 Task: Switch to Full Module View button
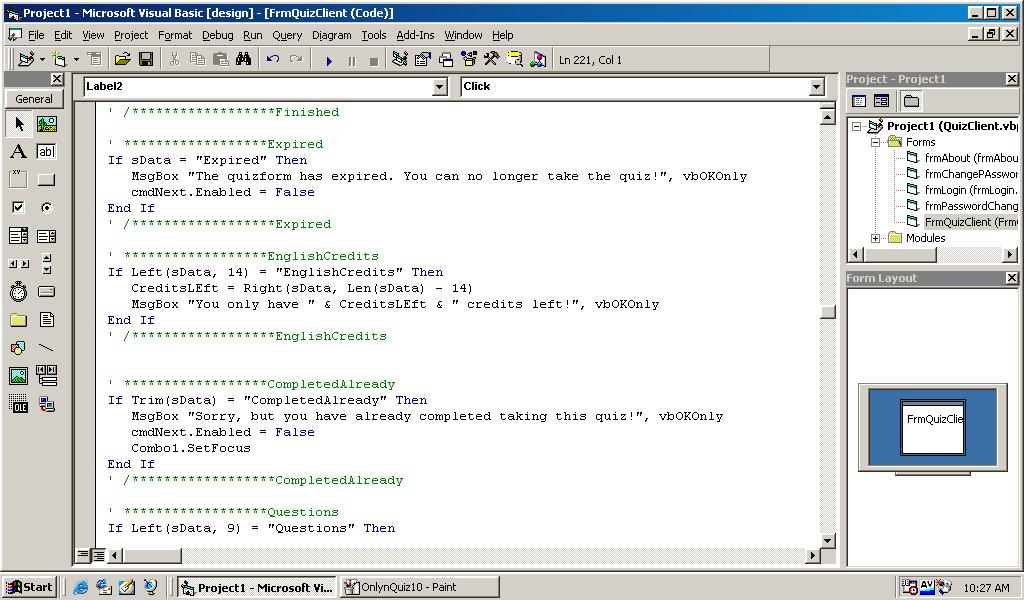pyautogui.click(x=98, y=556)
